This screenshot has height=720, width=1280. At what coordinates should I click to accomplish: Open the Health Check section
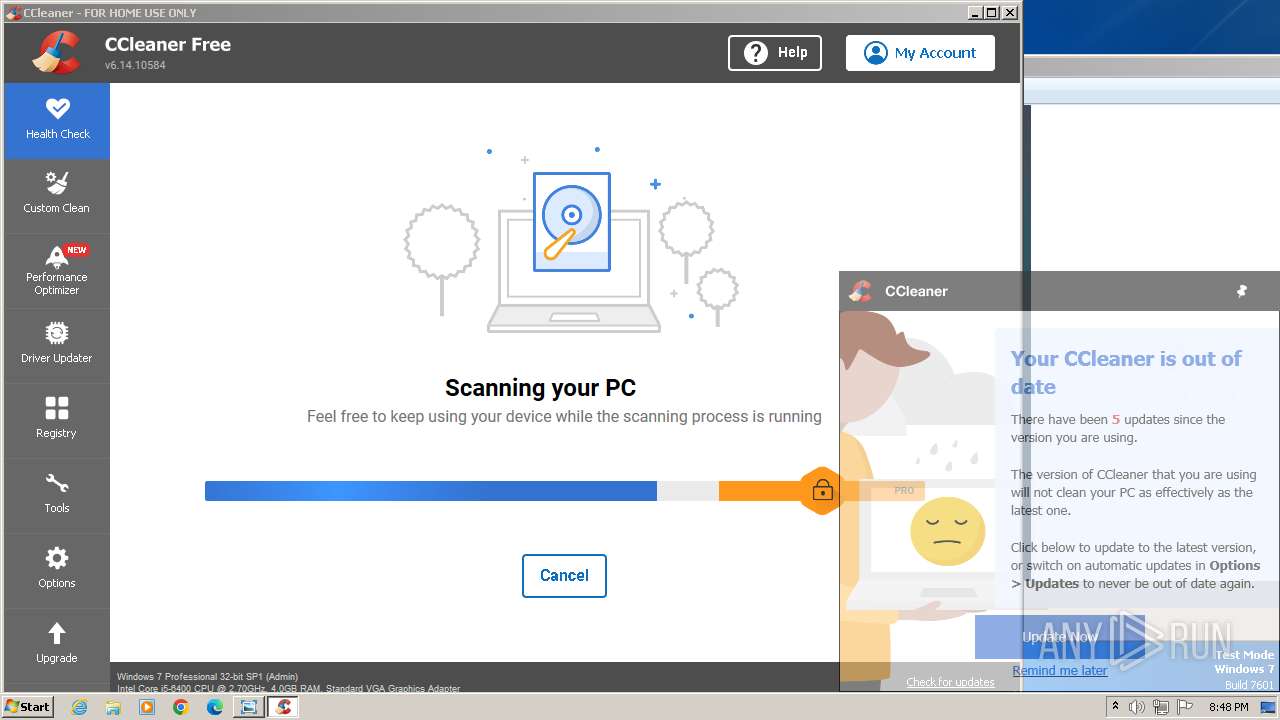coord(57,120)
